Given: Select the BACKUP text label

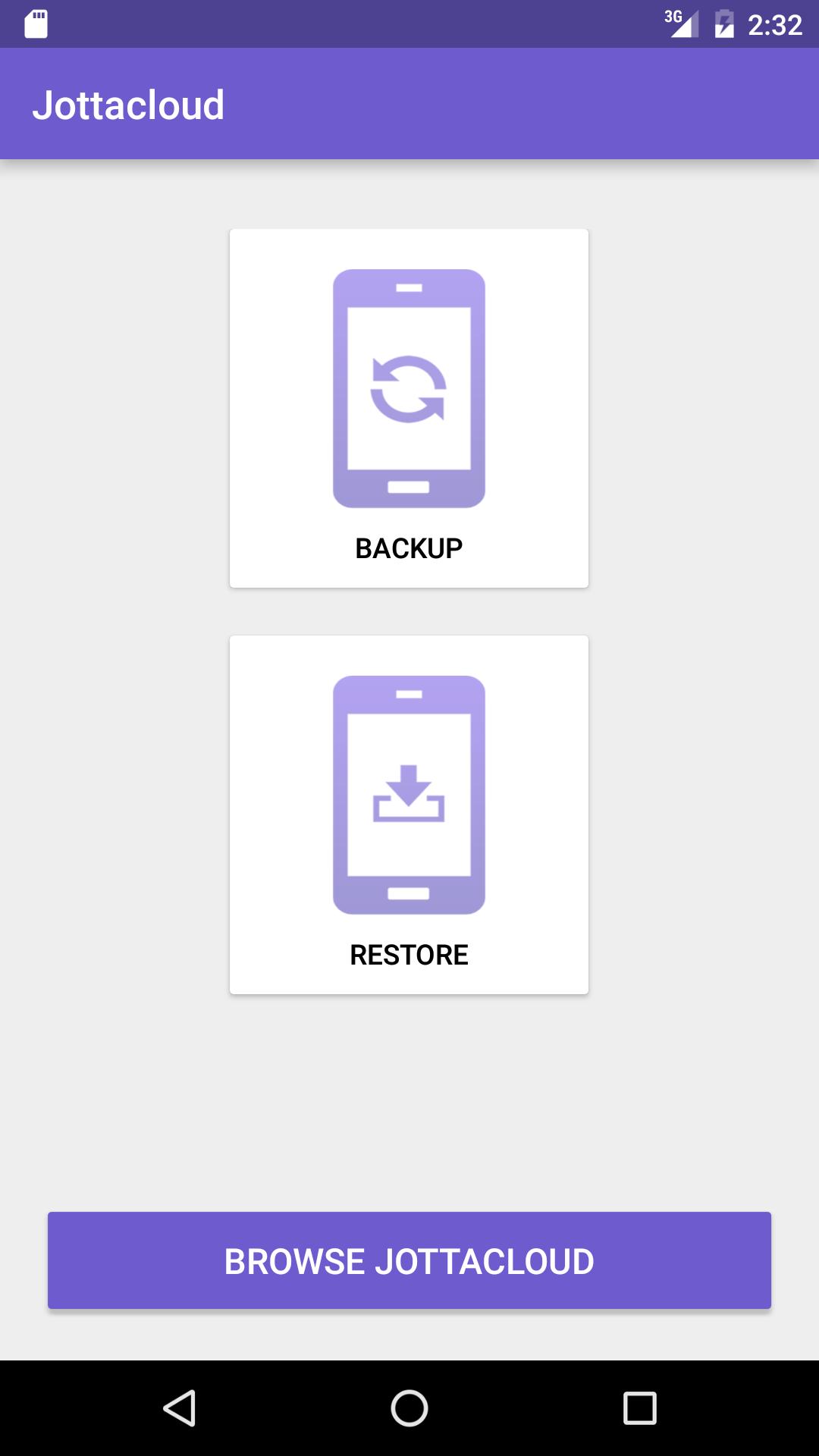Looking at the screenshot, I should click(409, 548).
